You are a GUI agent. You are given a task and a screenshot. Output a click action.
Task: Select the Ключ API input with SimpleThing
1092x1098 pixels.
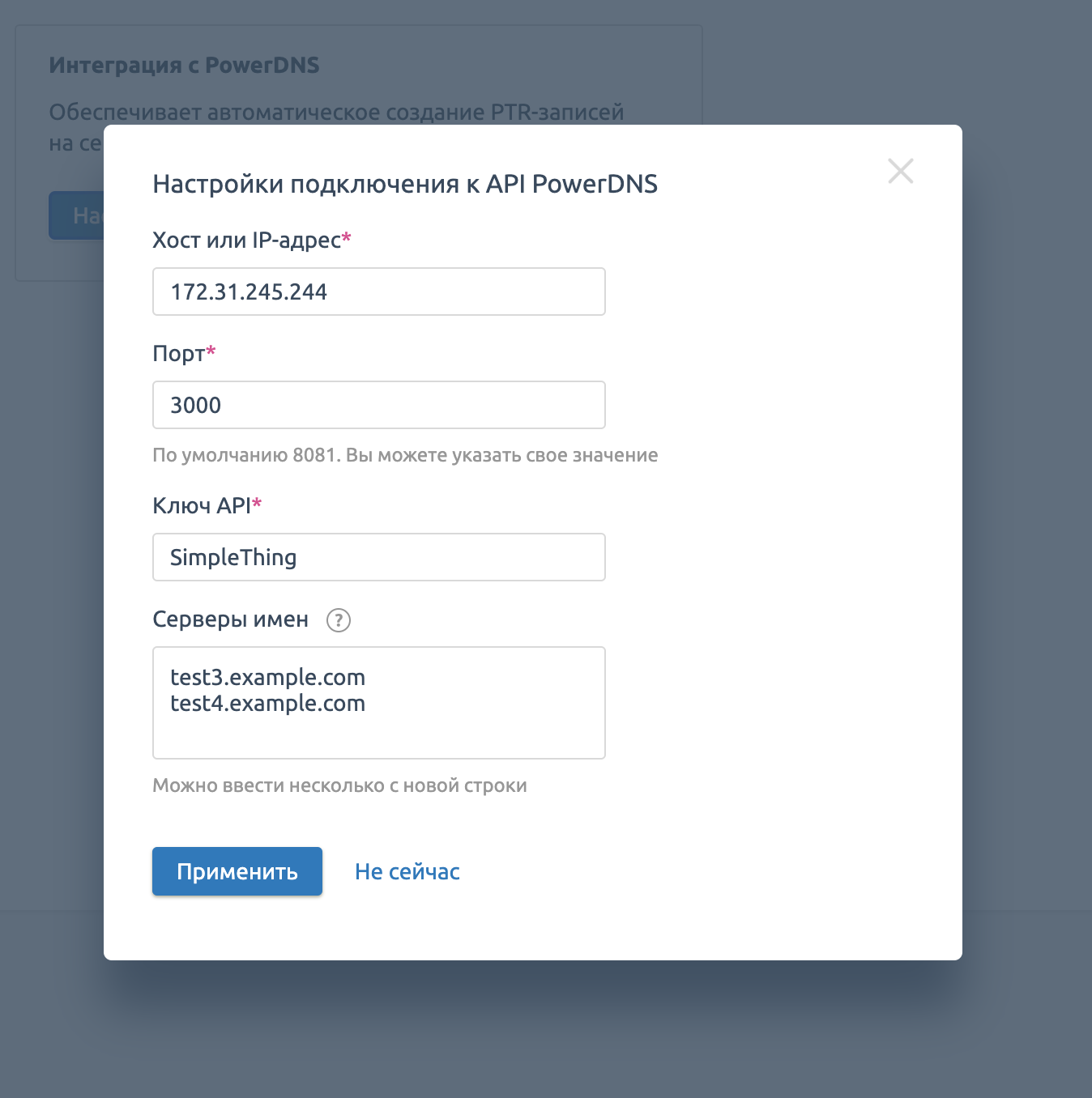coord(378,557)
